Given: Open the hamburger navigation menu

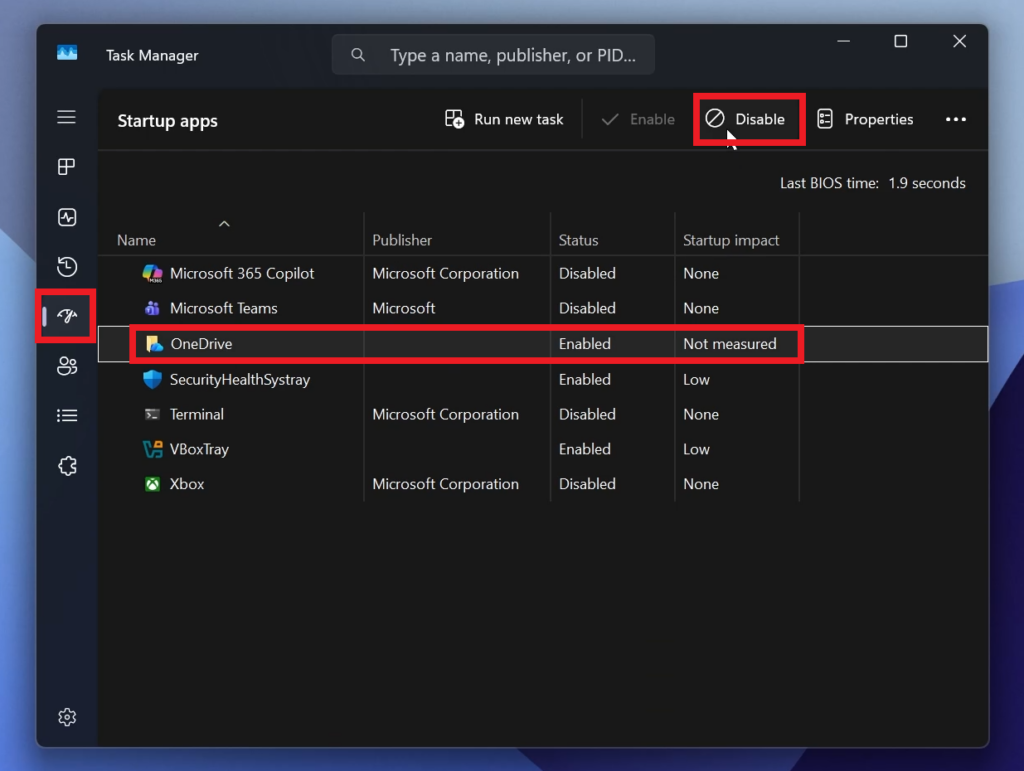Looking at the screenshot, I should tap(67, 118).
